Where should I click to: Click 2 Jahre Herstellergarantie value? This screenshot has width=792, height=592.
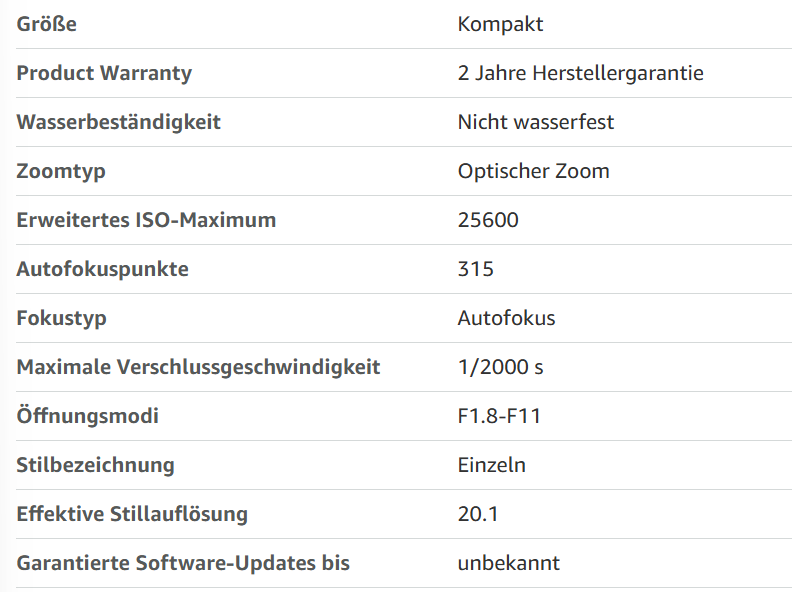(x=580, y=73)
